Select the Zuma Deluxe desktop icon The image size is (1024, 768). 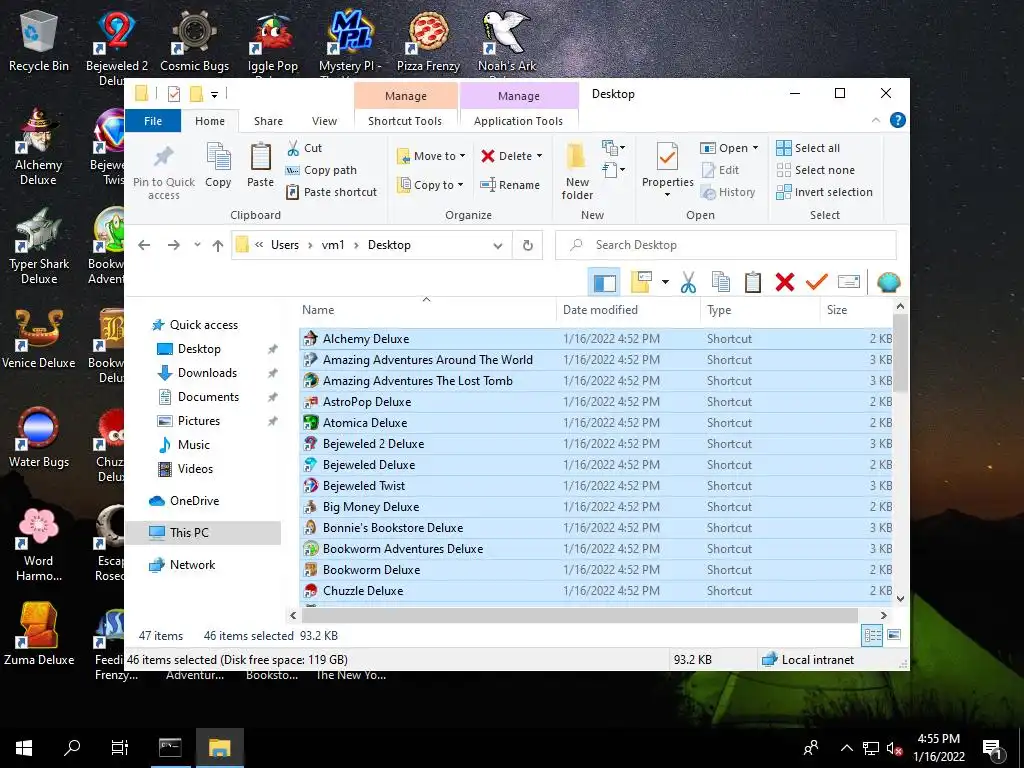pos(39,633)
